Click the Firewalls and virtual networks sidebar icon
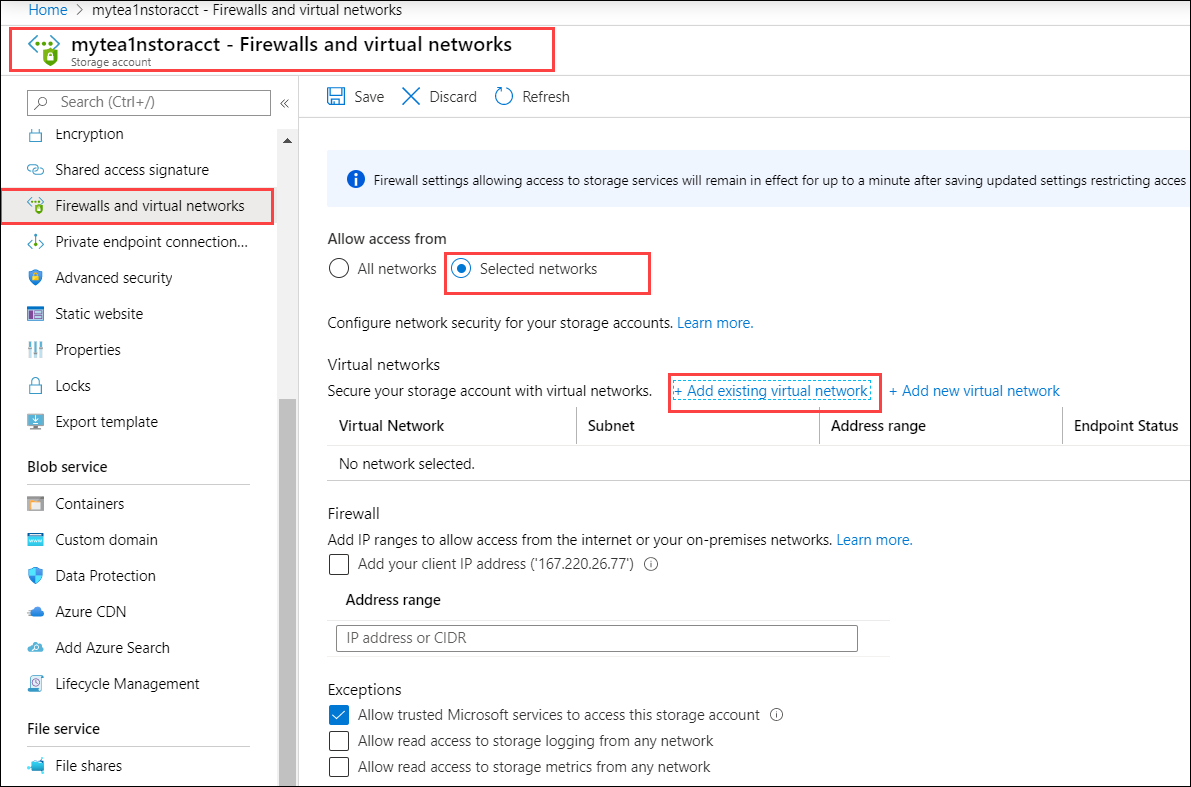The width and height of the screenshot is (1191, 787). click(36, 206)
